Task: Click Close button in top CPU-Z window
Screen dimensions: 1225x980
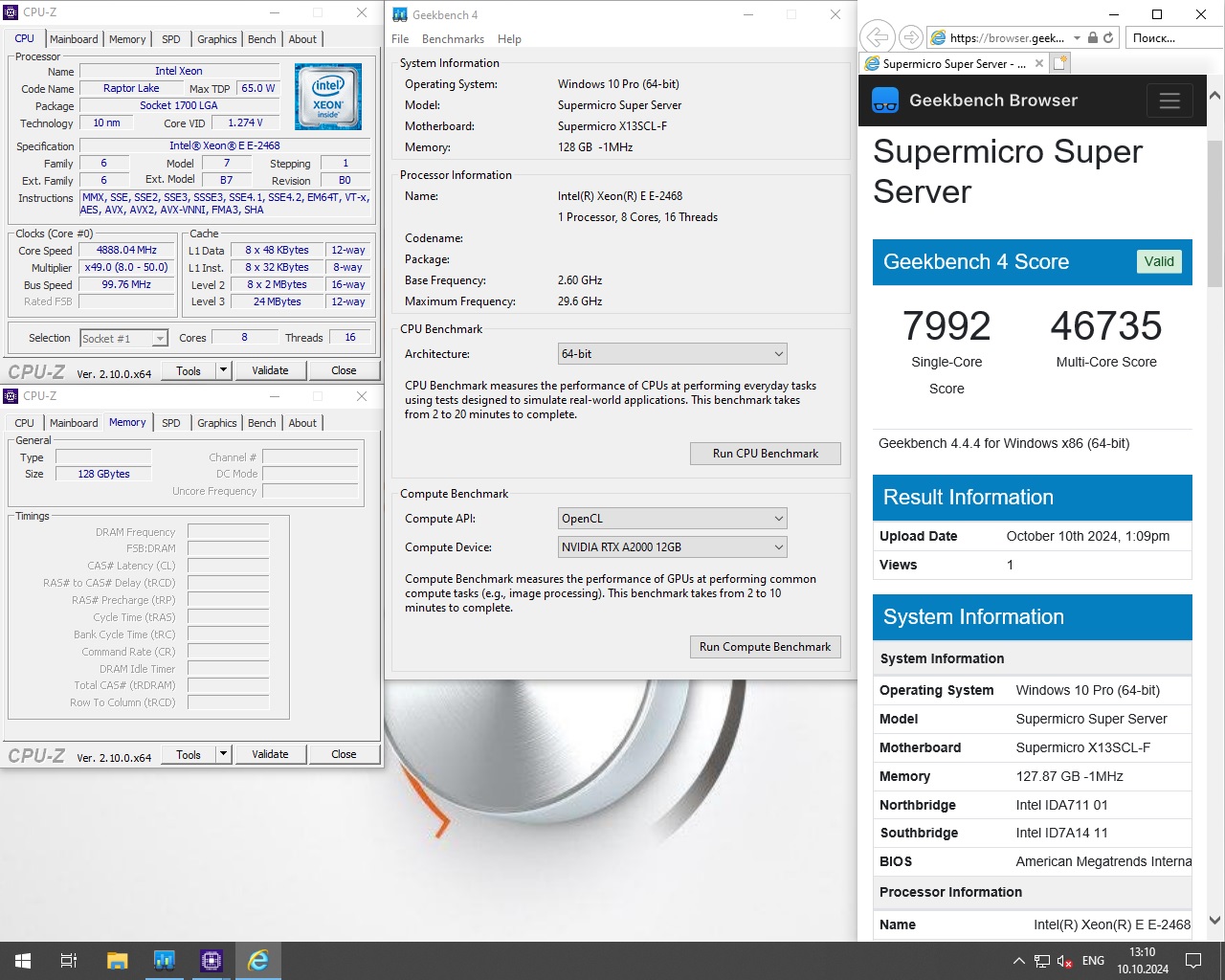Action: (344, 370)
